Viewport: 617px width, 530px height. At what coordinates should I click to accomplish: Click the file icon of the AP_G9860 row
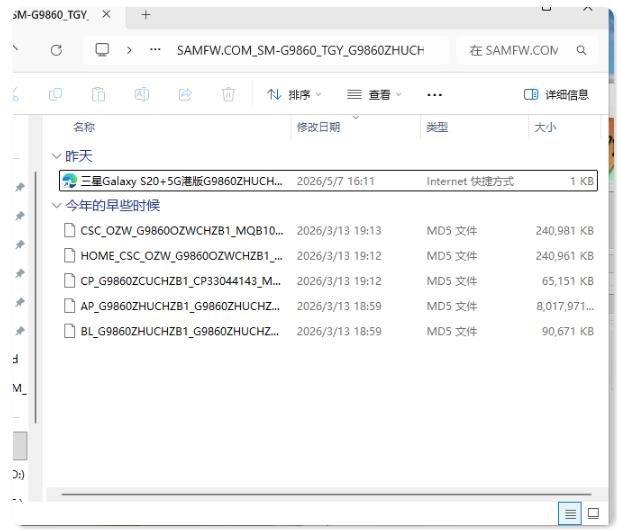[x=70, y=306]
